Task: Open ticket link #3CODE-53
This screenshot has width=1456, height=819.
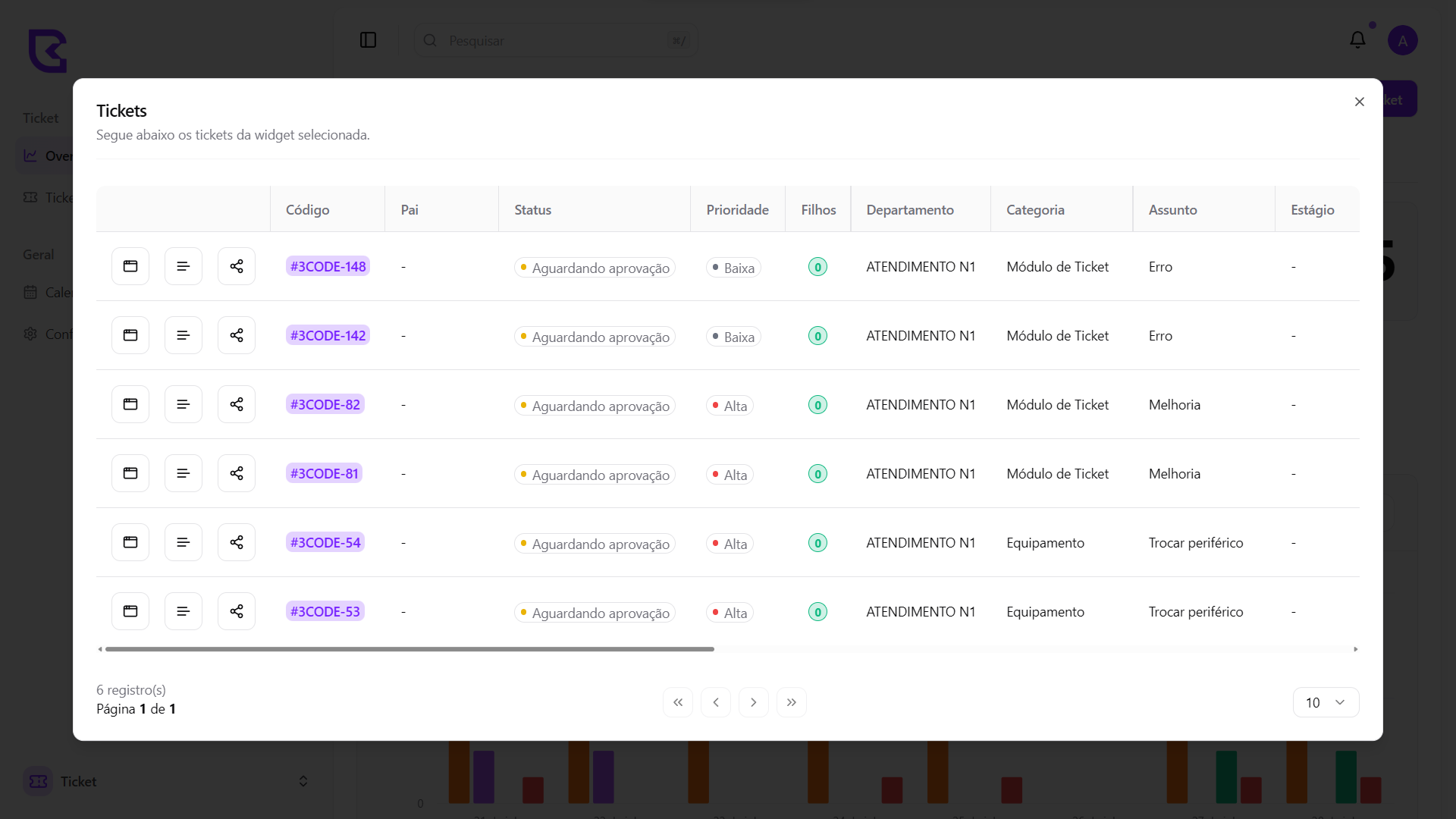Action: point(325,611)
